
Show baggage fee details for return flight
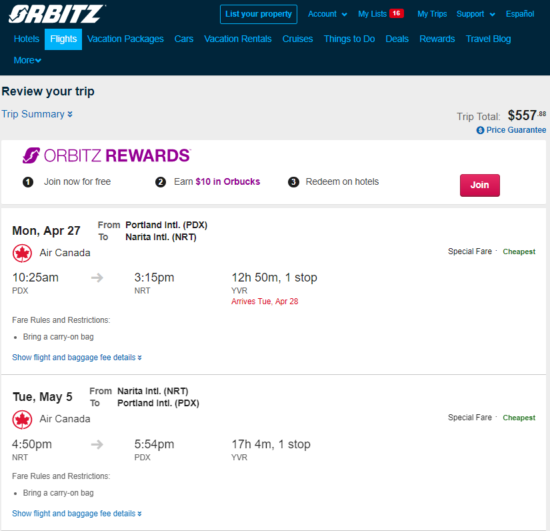click(x=77, y=513)
